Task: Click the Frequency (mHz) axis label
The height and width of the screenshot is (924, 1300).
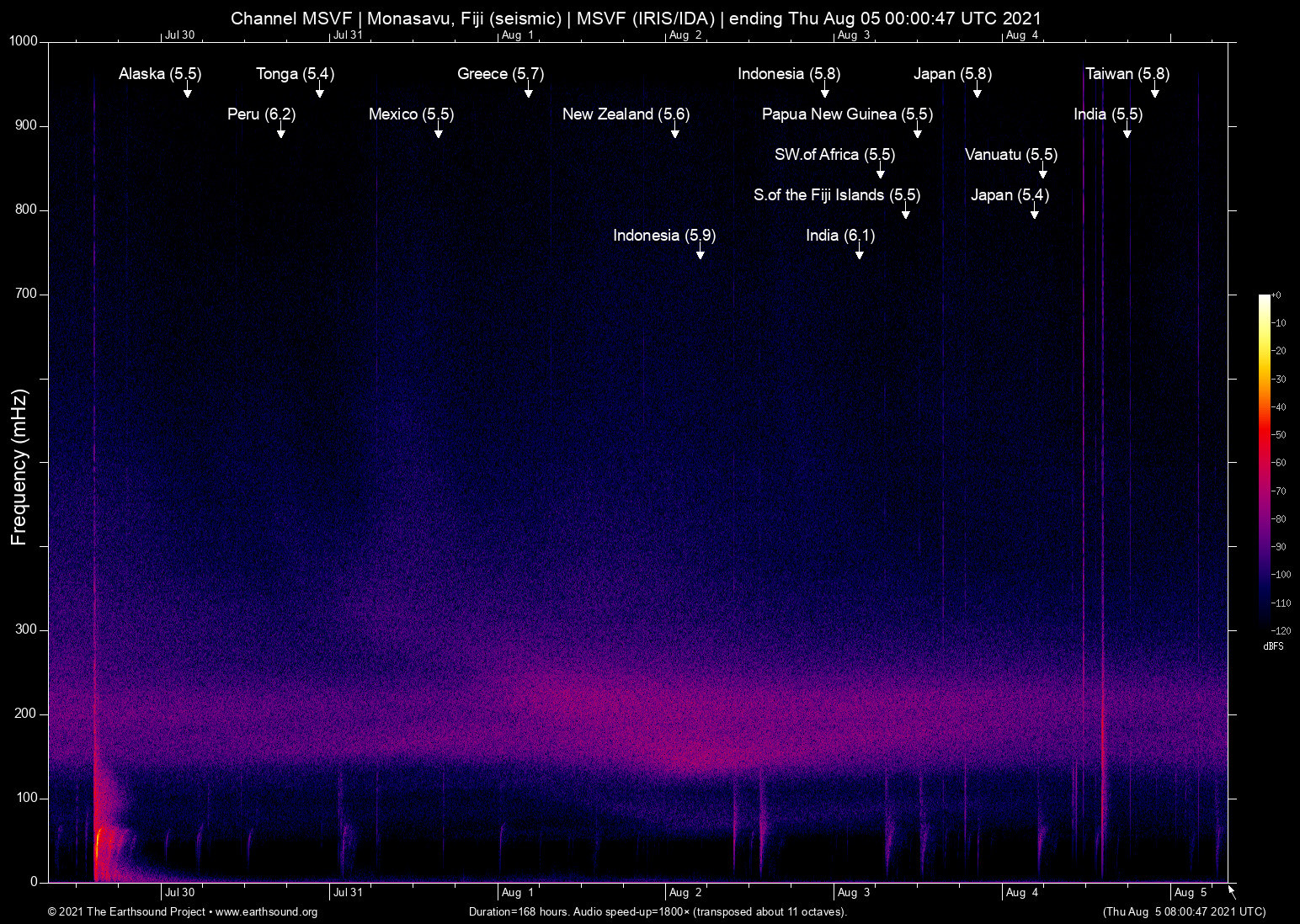Action: coord(19,467)
